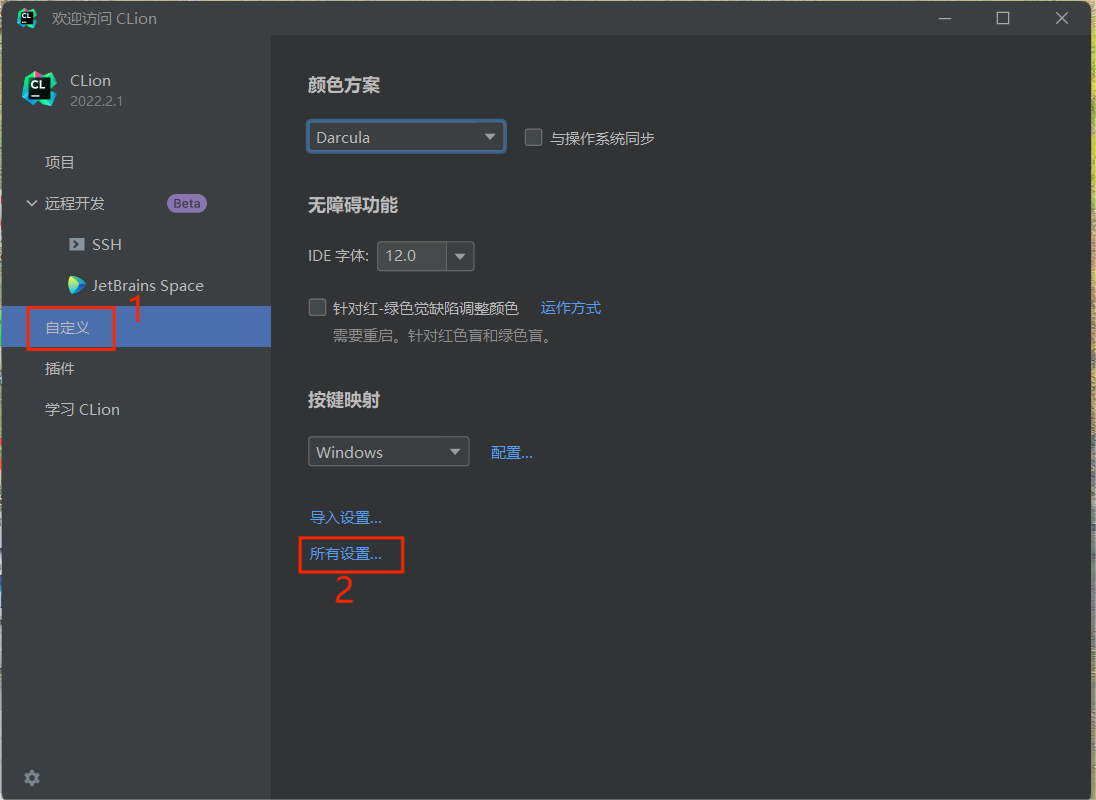Click the JetBrains Space icon
This screenshot has width=1096, height=800.
click(x=76, y=285)
